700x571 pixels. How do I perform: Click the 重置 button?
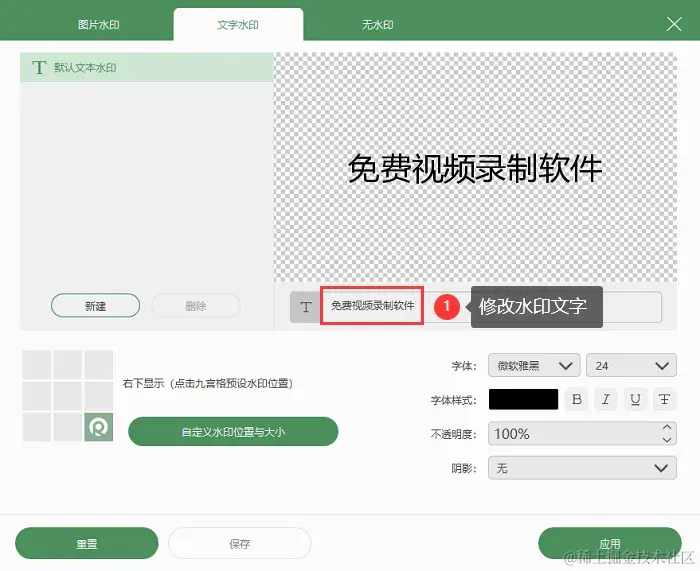click(x=87, y=543)
